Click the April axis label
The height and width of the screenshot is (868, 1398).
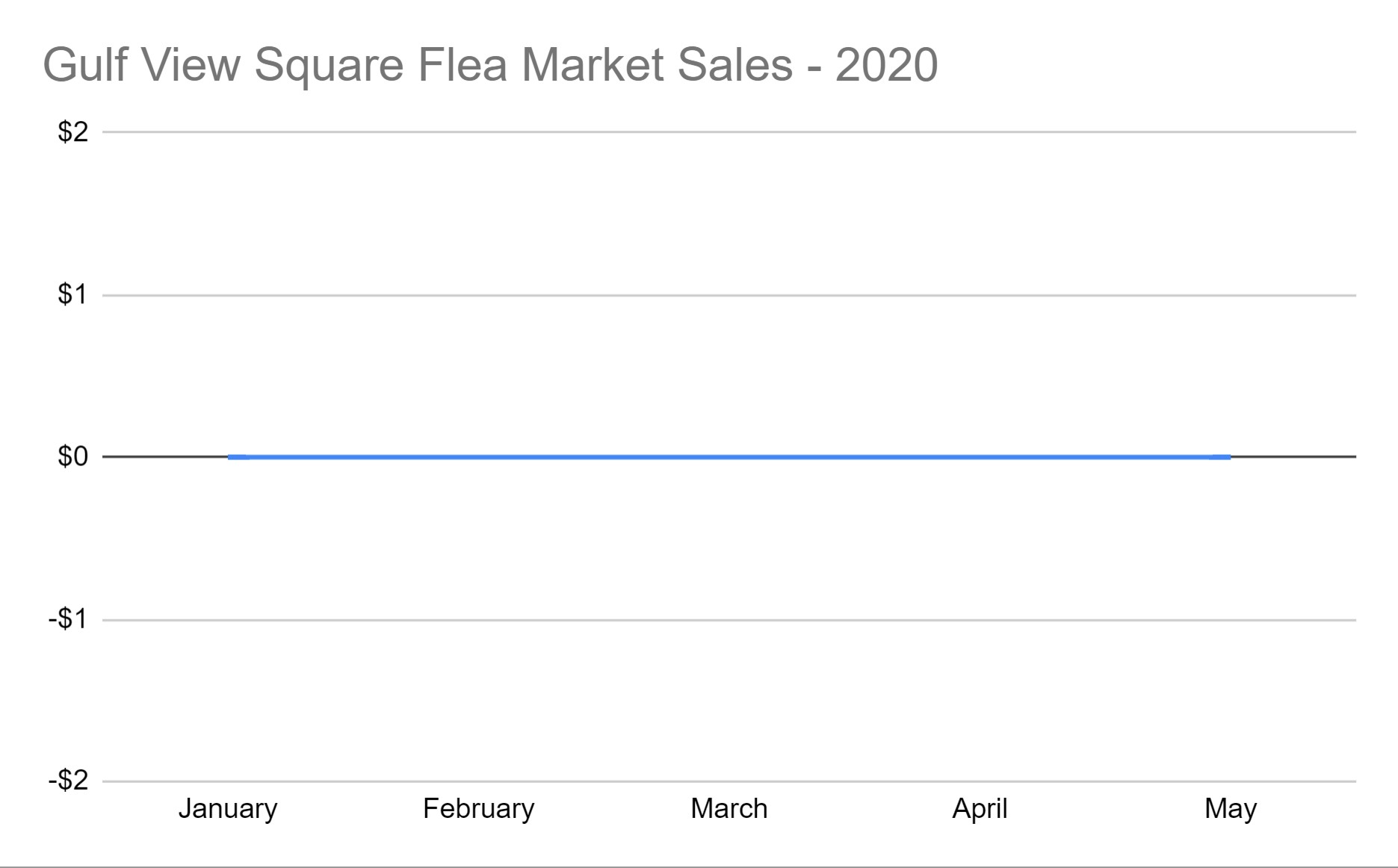tap(980, 809)
